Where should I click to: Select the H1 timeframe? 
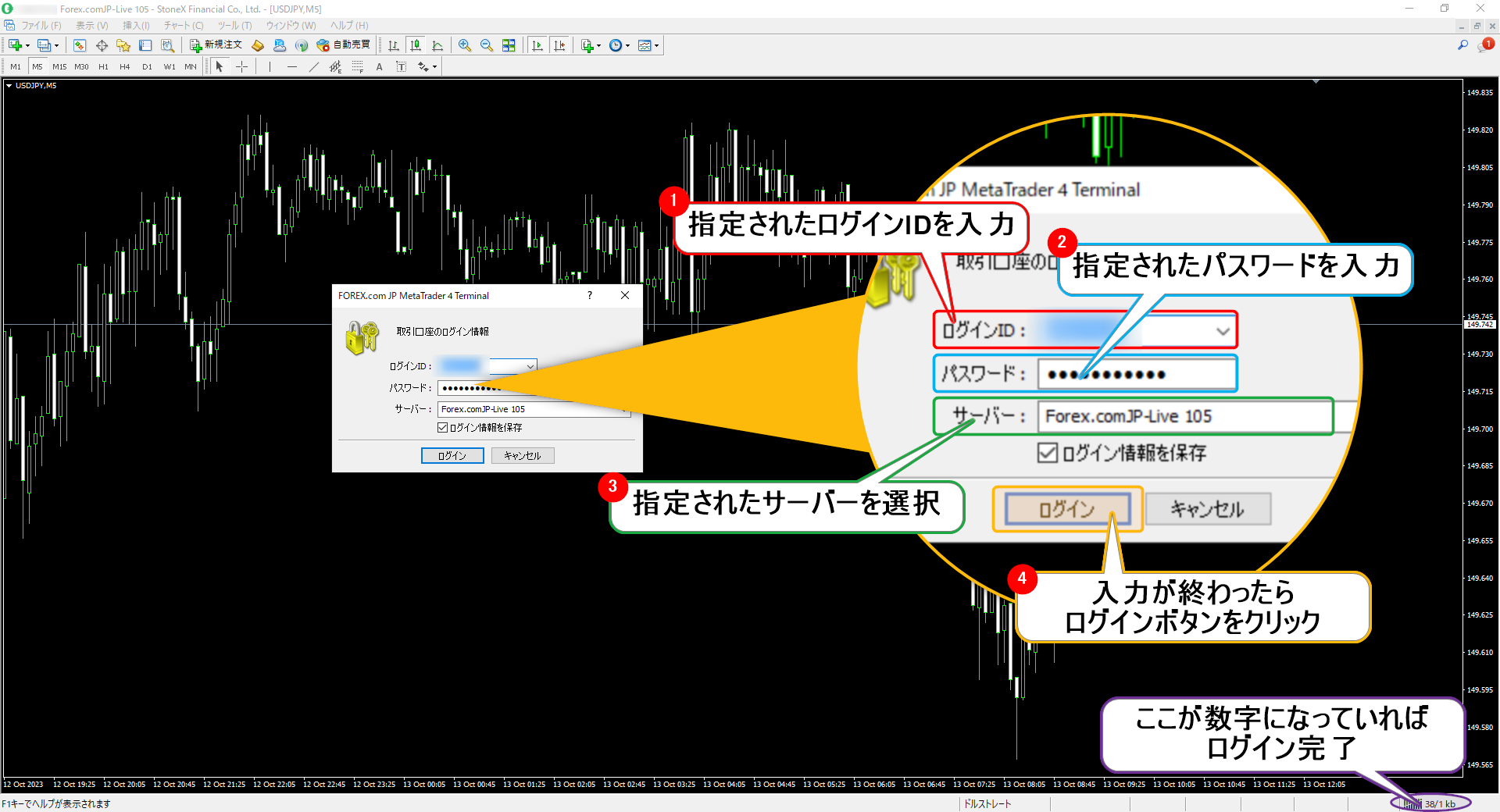pos(103,67)
